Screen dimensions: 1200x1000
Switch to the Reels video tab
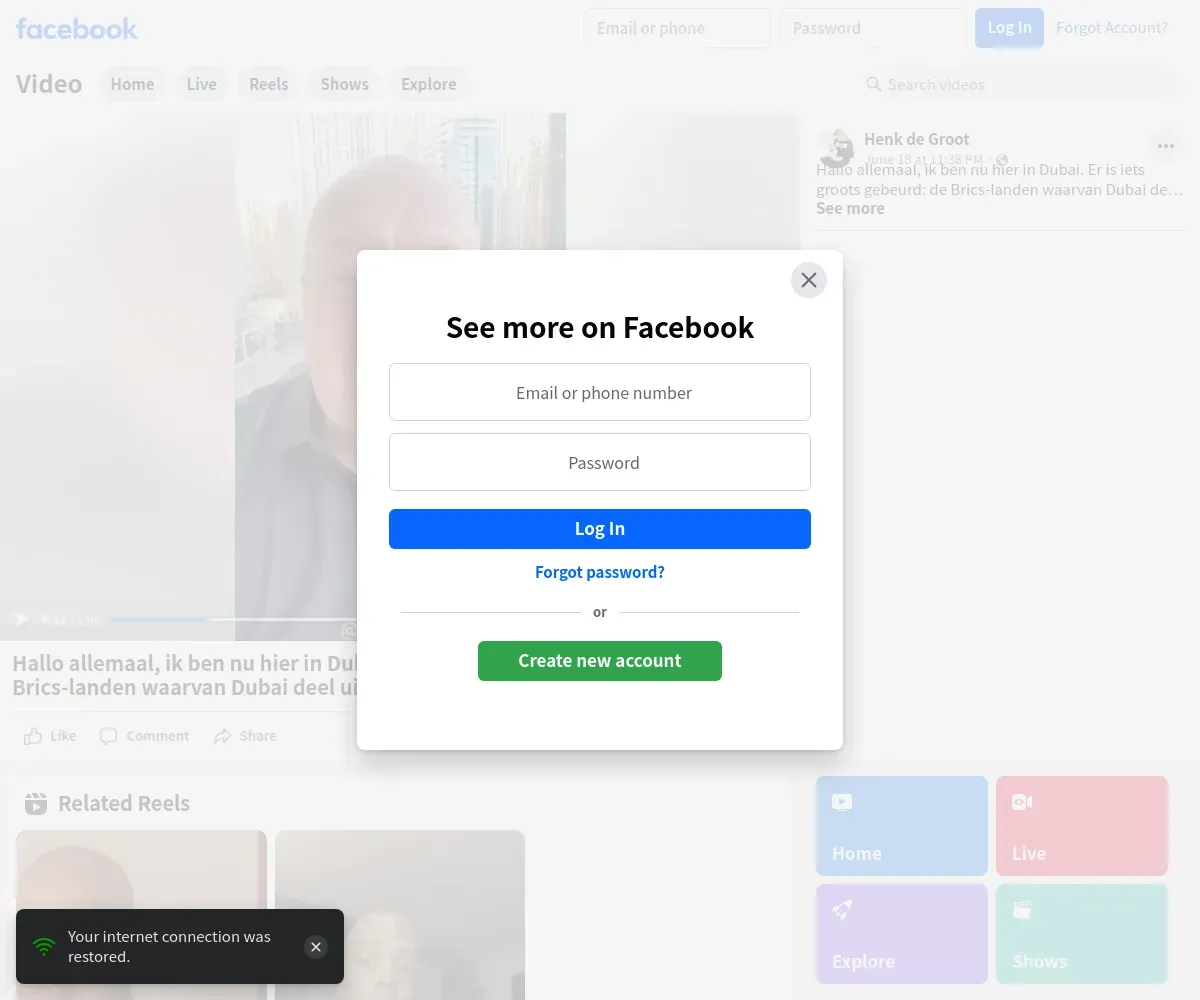268,84
